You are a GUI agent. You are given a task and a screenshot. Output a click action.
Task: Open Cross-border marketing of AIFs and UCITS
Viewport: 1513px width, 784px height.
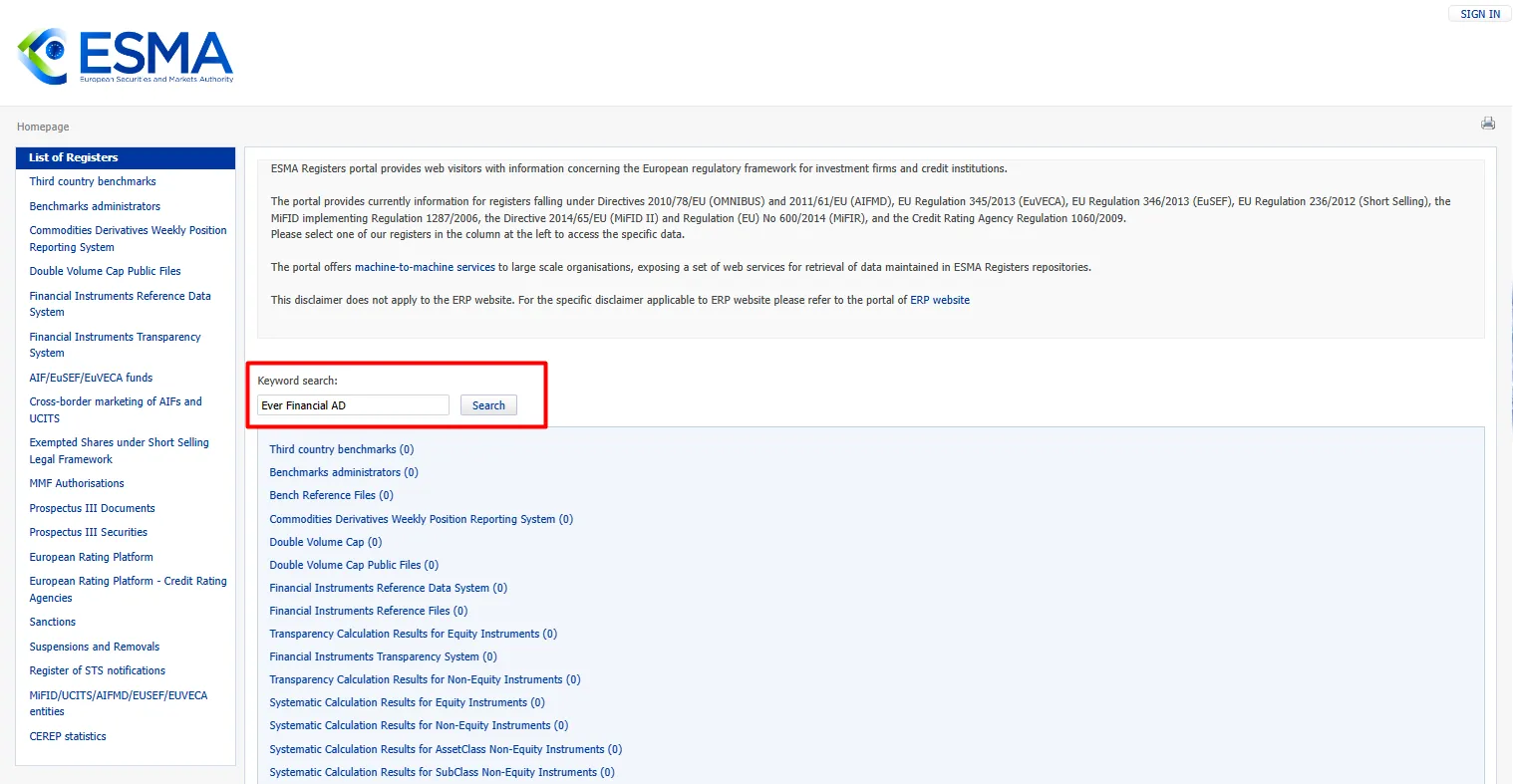click(x=116, y=410)
